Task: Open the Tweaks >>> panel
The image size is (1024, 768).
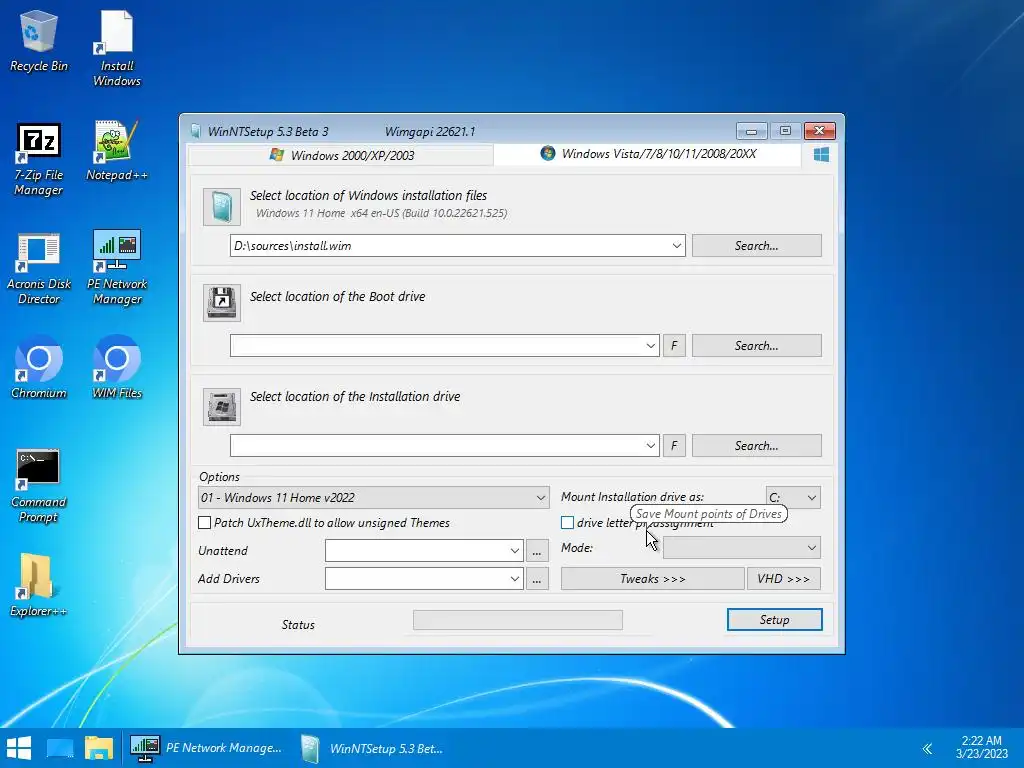Action: [652, 579]
